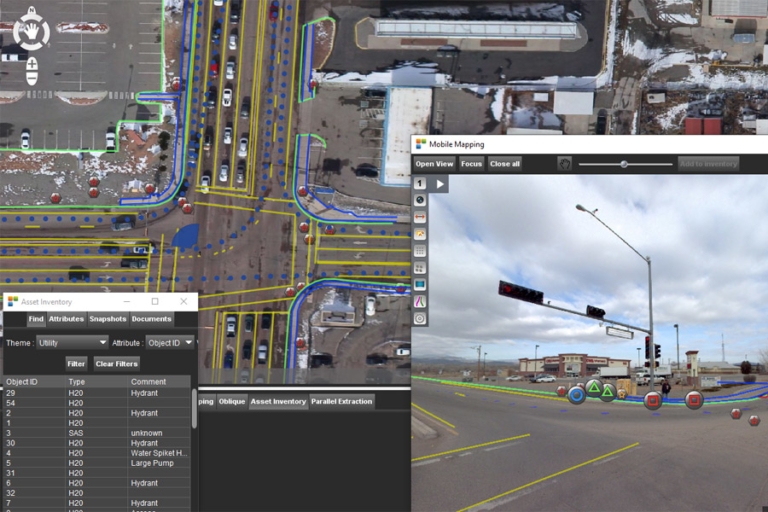
Task: Click the Clear Filters button
Action: 117,364
